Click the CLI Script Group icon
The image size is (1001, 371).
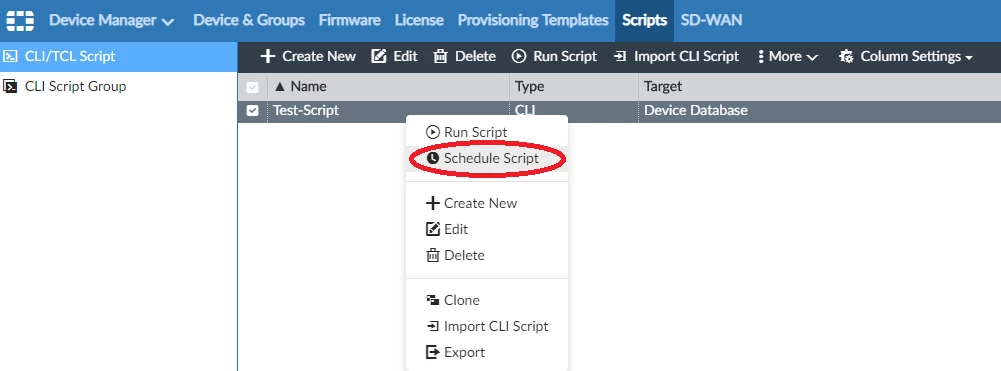click(10, 86)
